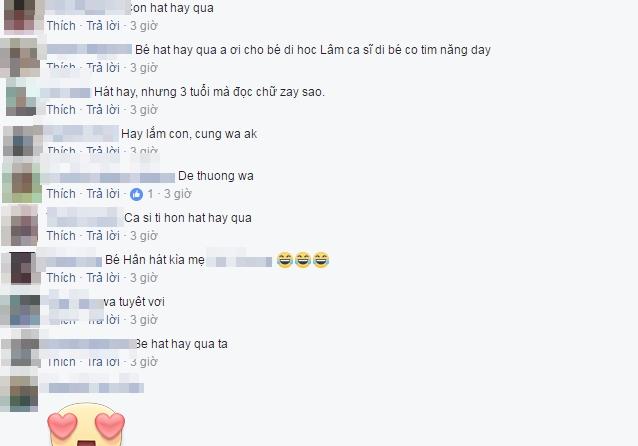
Task: Click the like count '1' next to thumbs-up
Action: pyautogui.click(x=150, y=194)
